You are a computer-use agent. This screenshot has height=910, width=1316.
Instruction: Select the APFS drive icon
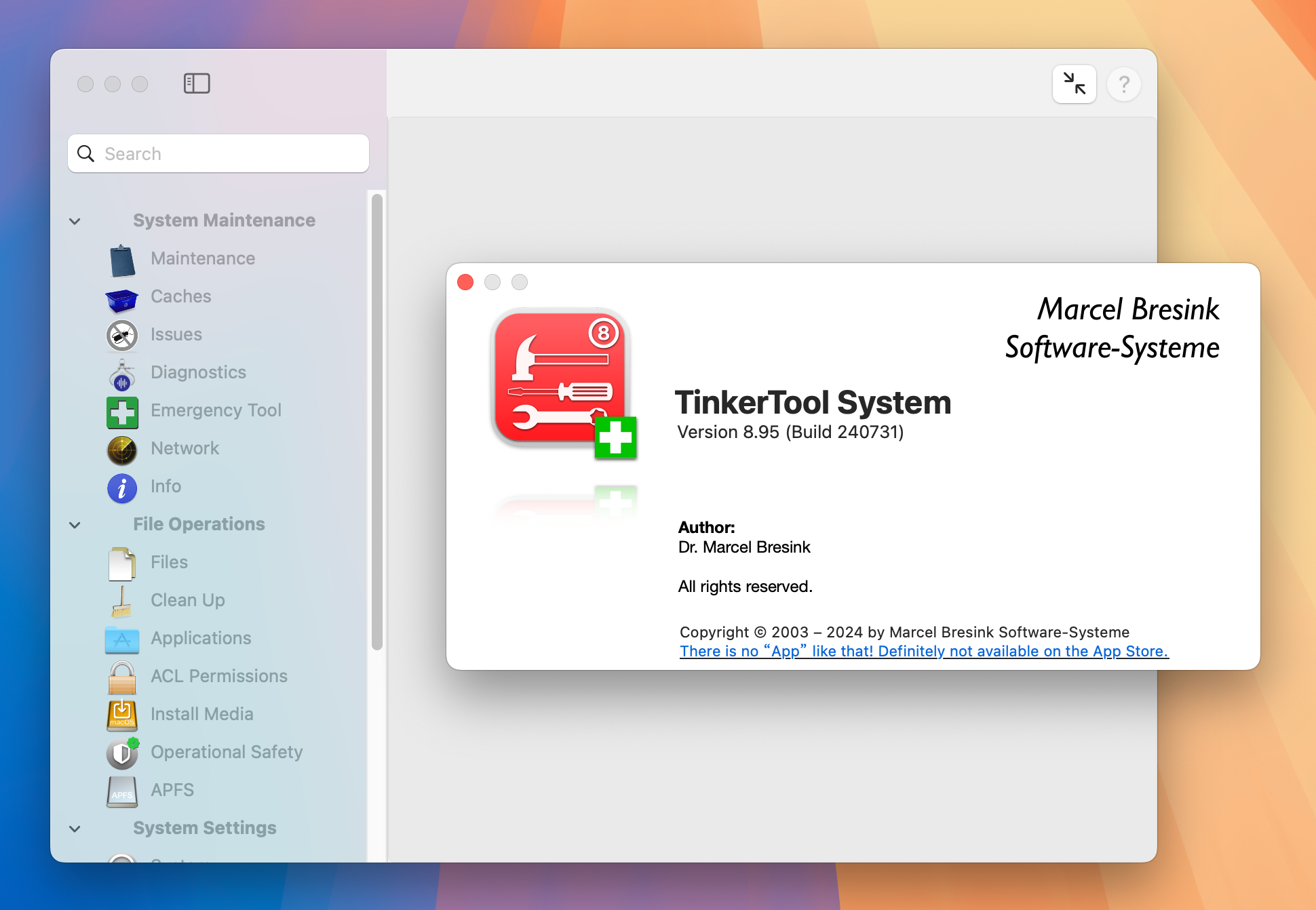click(x=122, y=791)
